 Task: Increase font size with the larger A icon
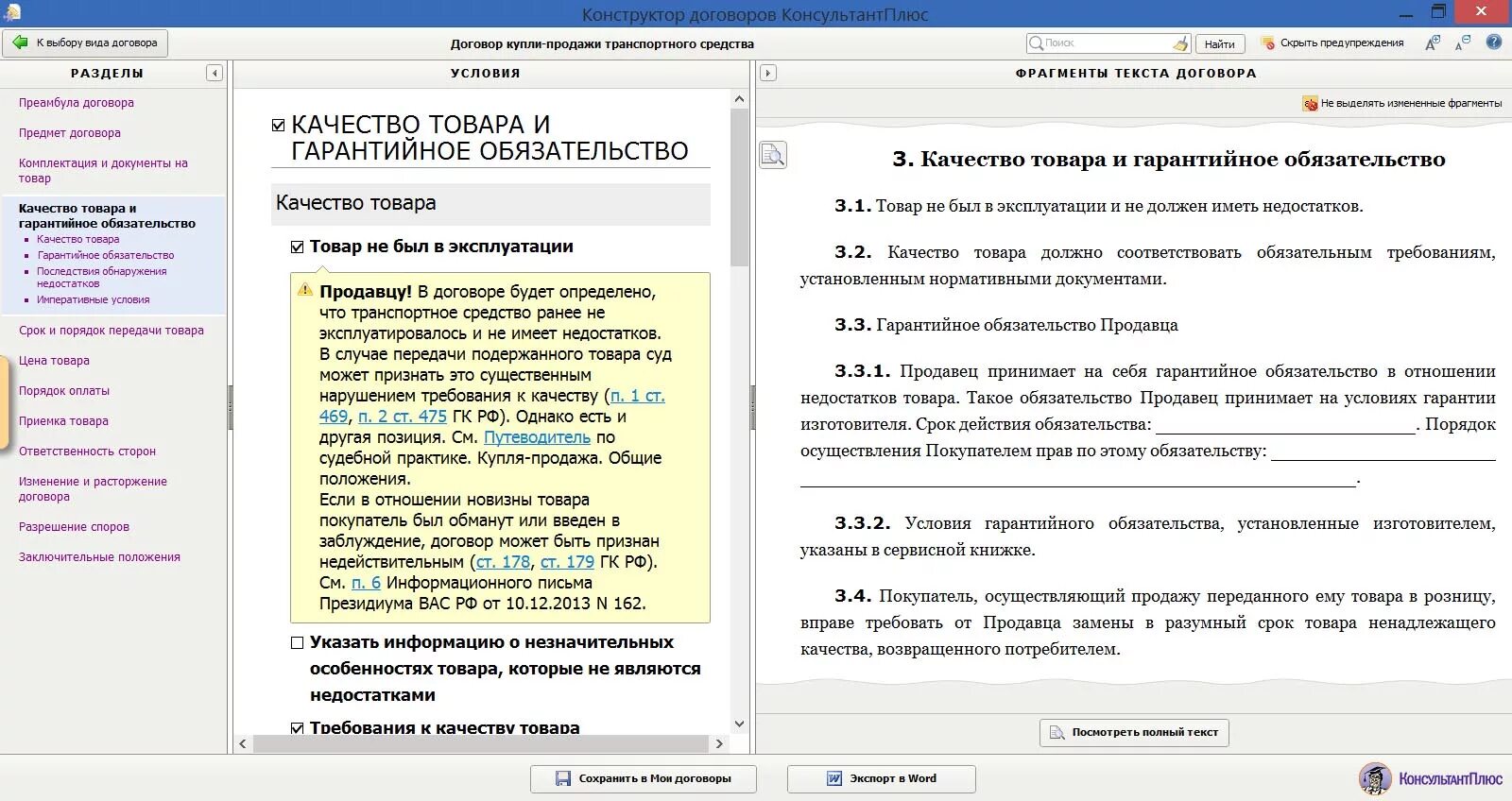1433,43
